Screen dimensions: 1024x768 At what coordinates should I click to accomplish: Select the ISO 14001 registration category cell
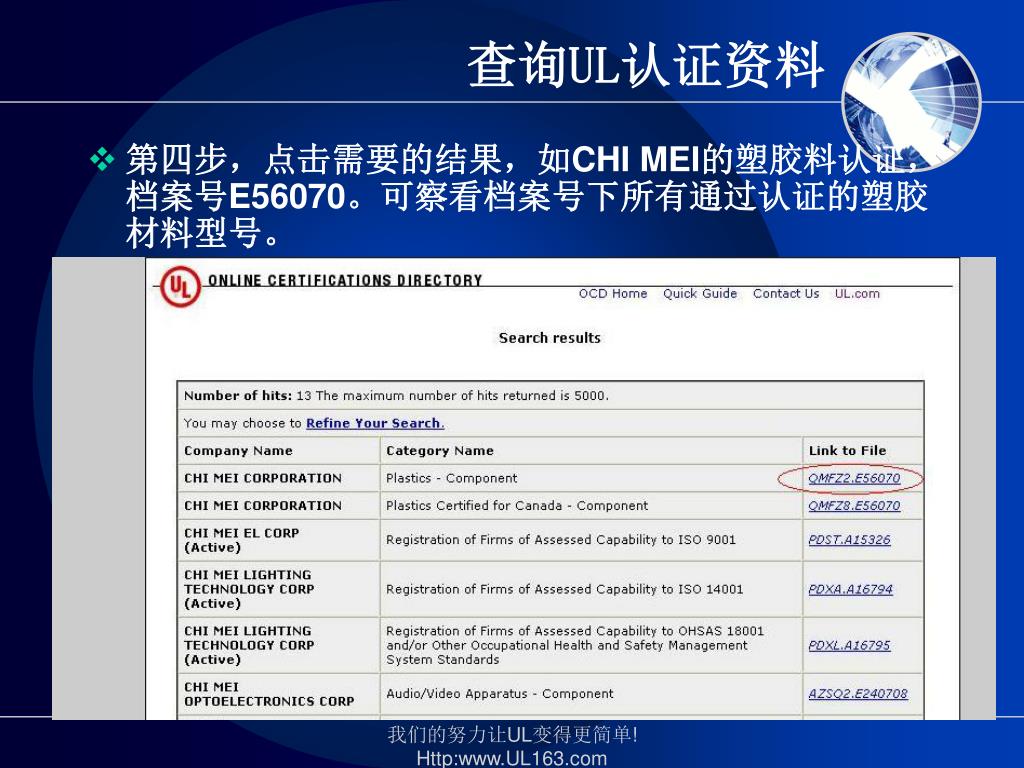[x=591, y=589]
